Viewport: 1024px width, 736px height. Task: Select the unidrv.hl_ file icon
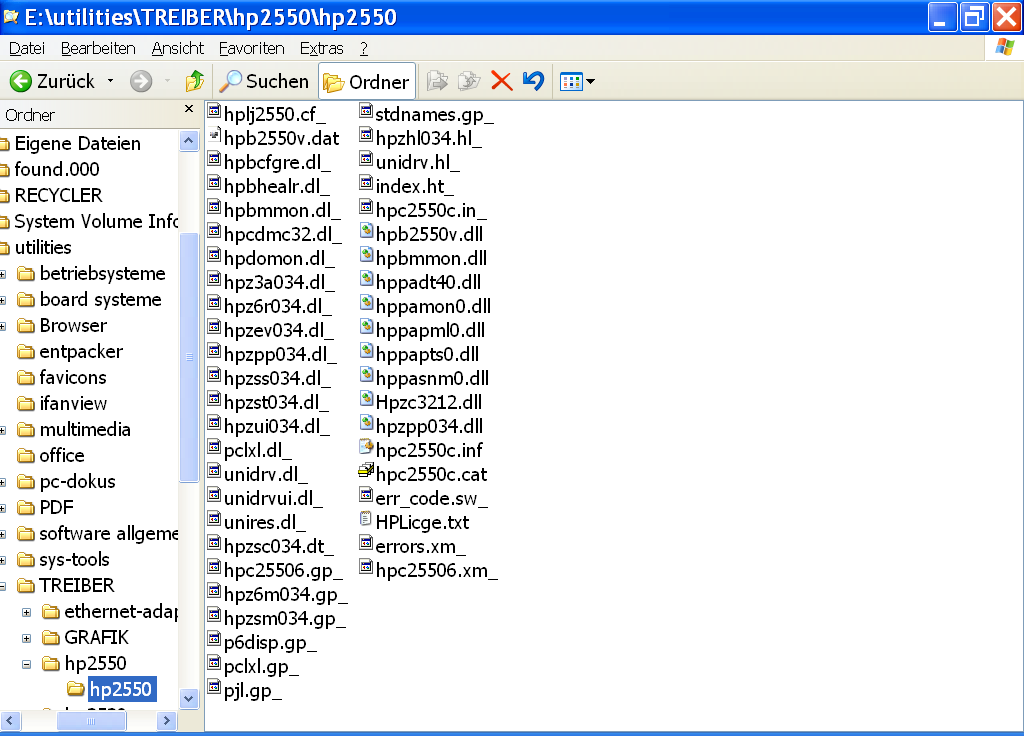366,160
